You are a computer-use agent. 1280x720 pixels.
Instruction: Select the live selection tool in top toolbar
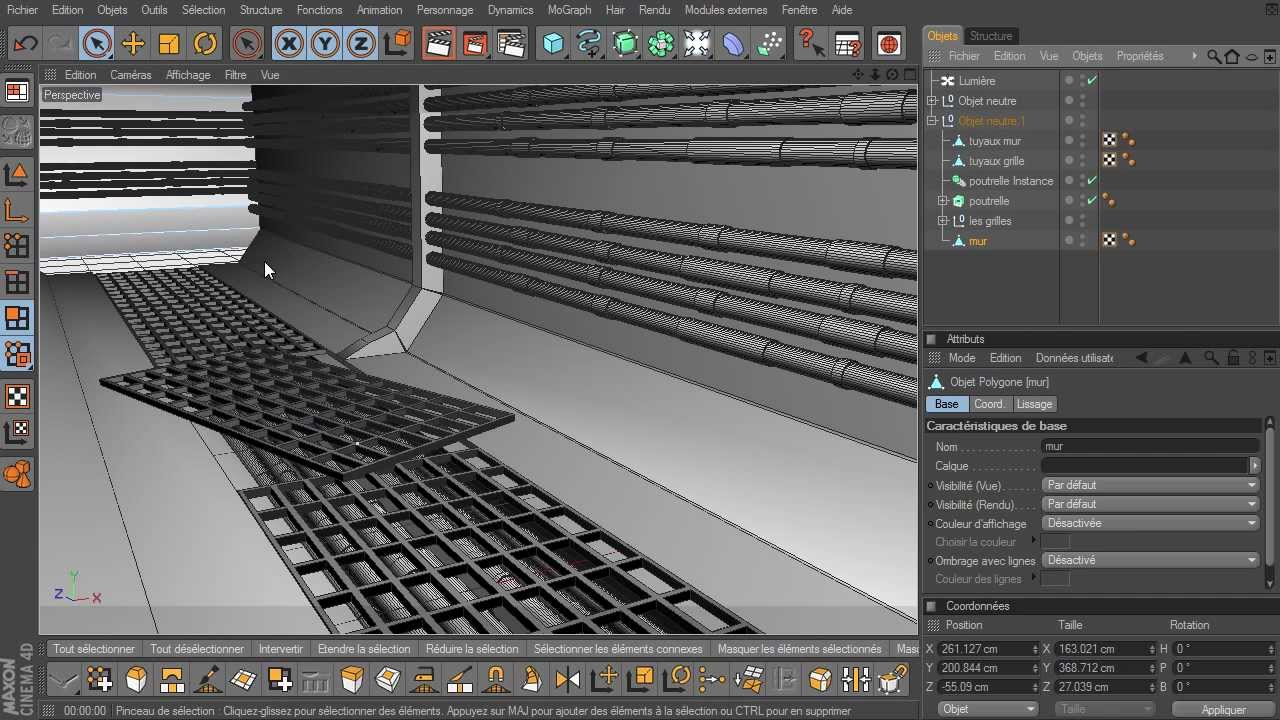(97, 44)
